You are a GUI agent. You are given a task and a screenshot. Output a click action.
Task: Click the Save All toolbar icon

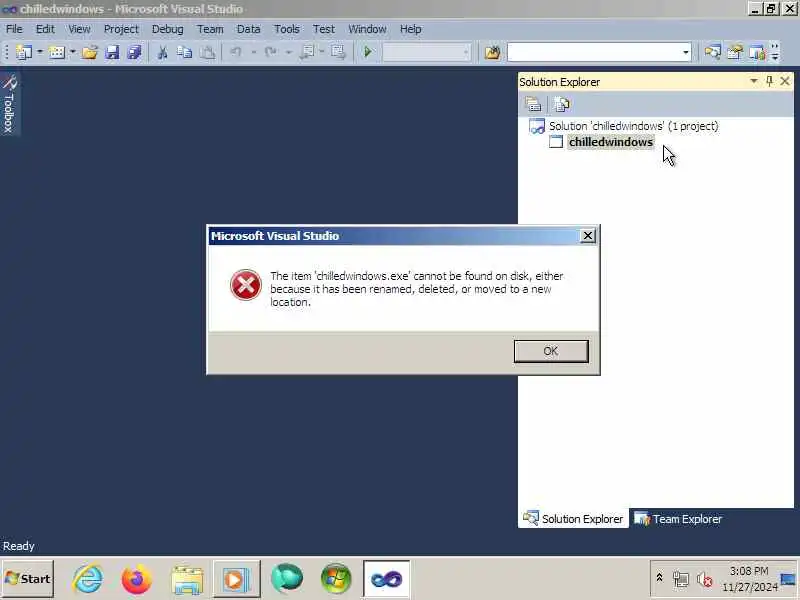coord(134,52)
